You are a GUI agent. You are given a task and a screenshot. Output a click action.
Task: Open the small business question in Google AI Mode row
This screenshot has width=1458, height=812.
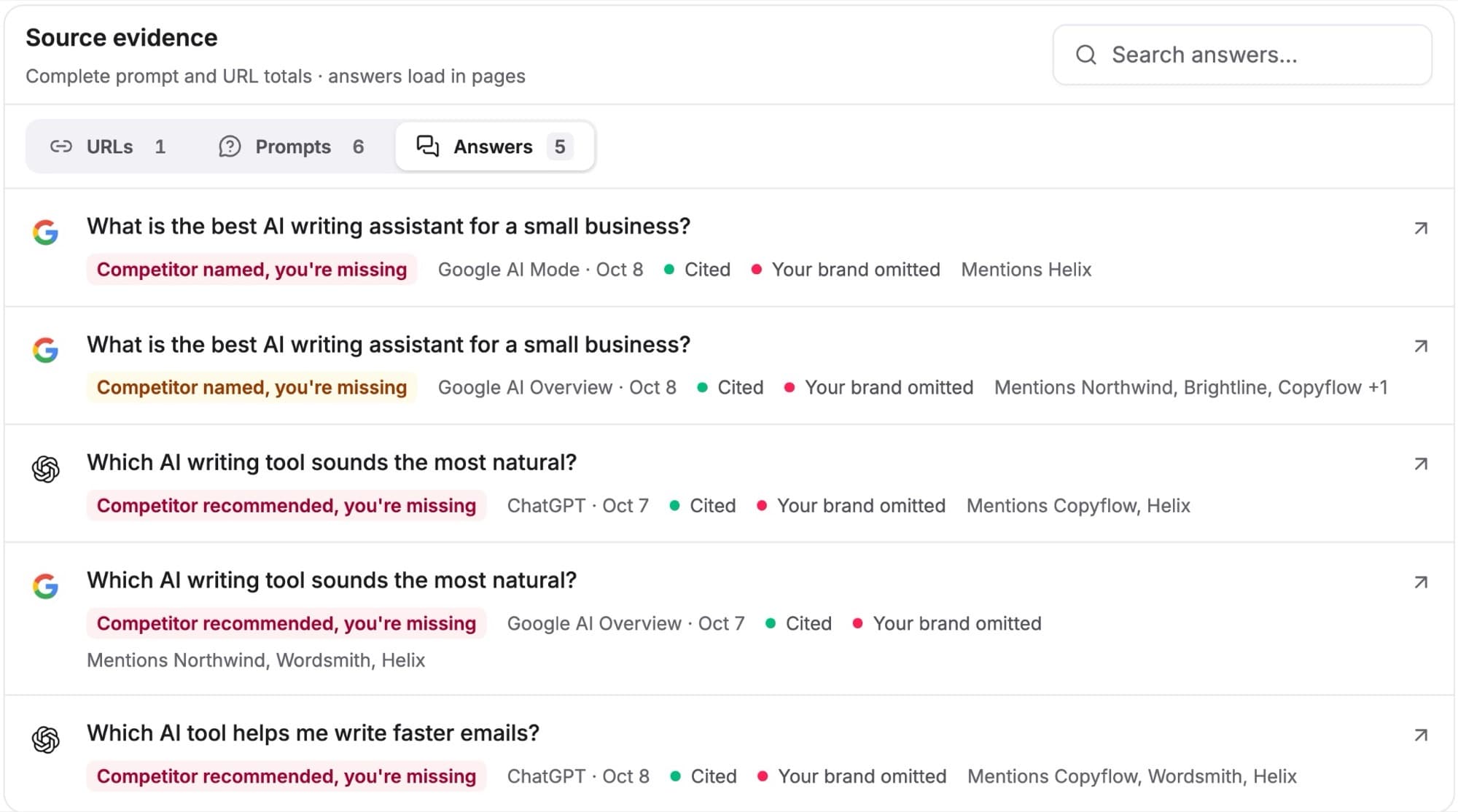(x=389, y=227)
